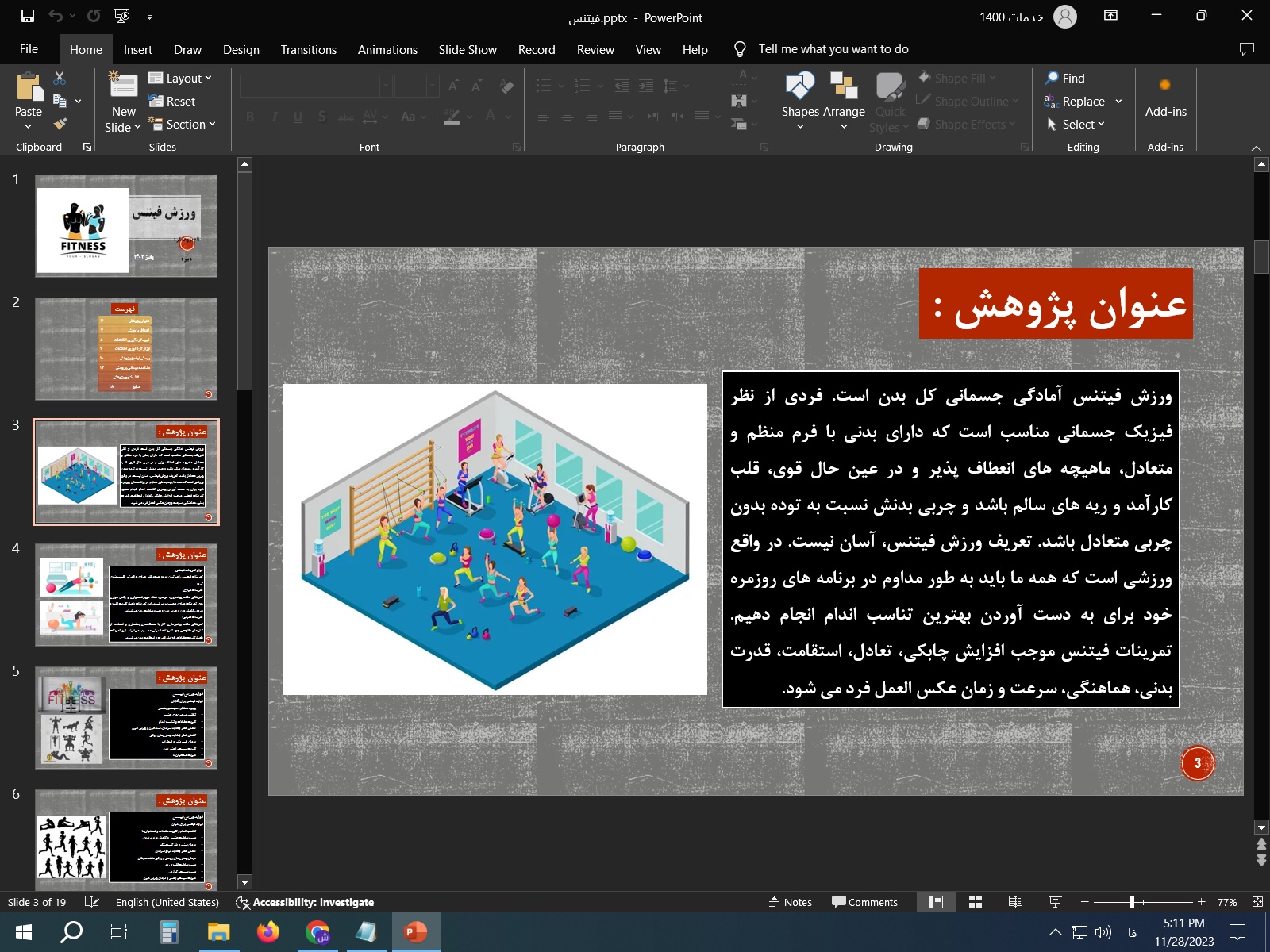1270x952 pixels.
Task: Switch to Reading View
Action: point(1015,902)
